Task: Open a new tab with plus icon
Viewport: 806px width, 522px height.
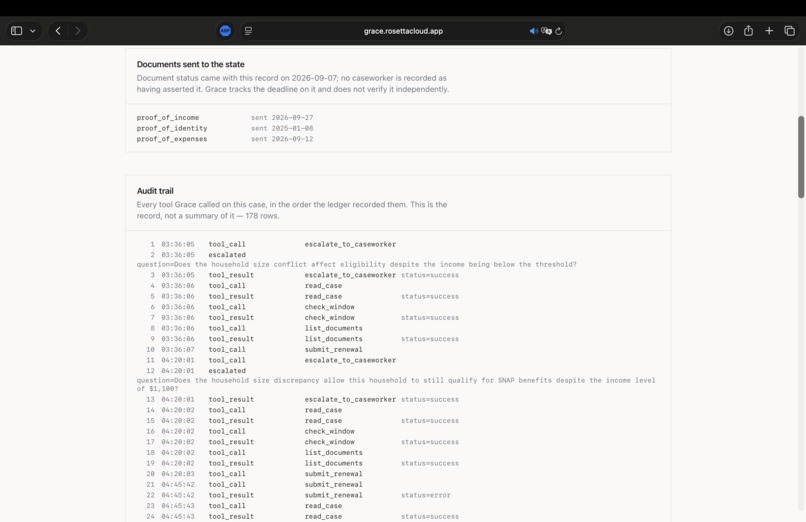Action: (x=769, y=31)
